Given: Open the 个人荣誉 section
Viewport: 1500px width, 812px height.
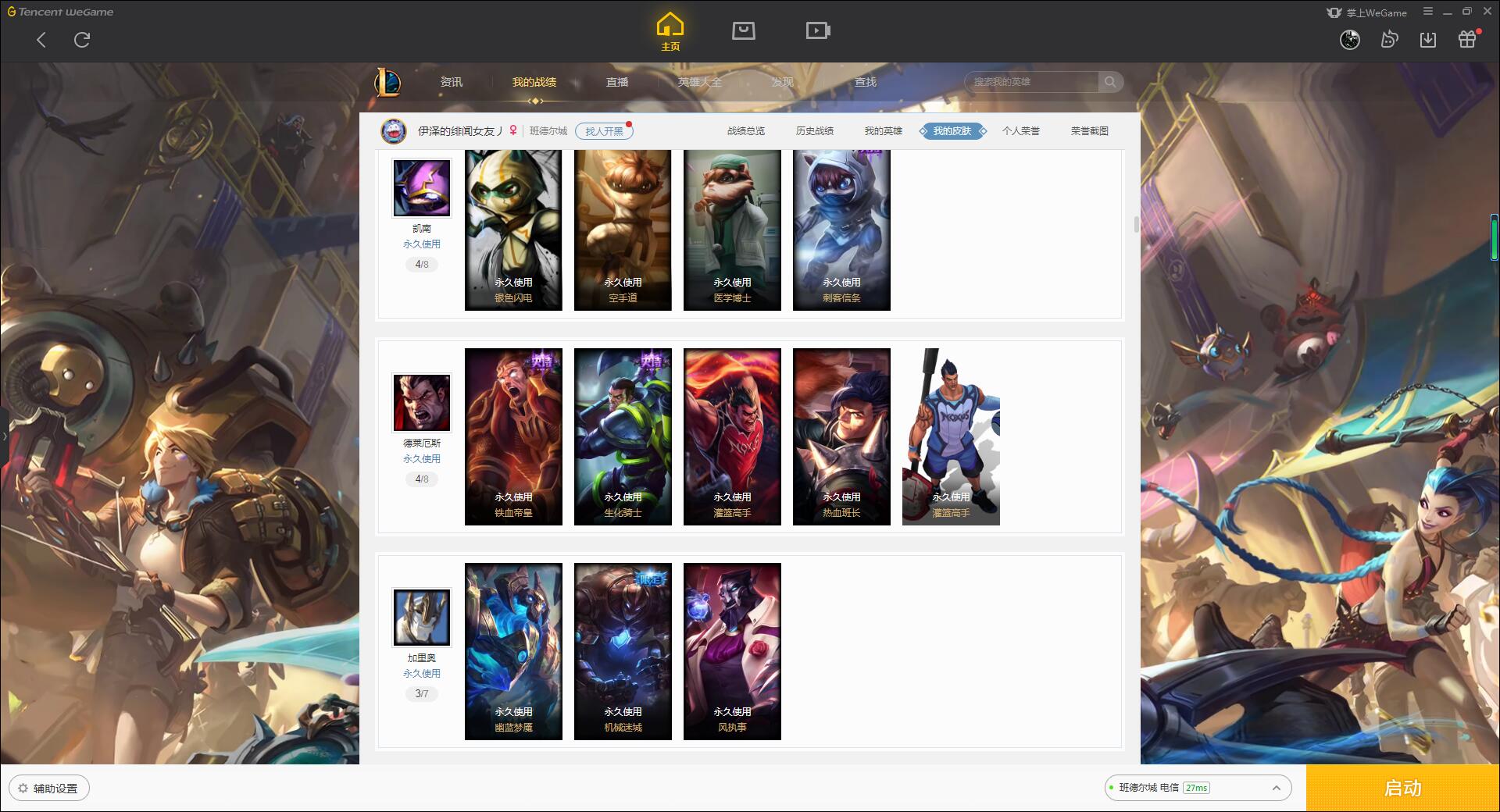Looking at the screenshot, I should (1021, 131).
